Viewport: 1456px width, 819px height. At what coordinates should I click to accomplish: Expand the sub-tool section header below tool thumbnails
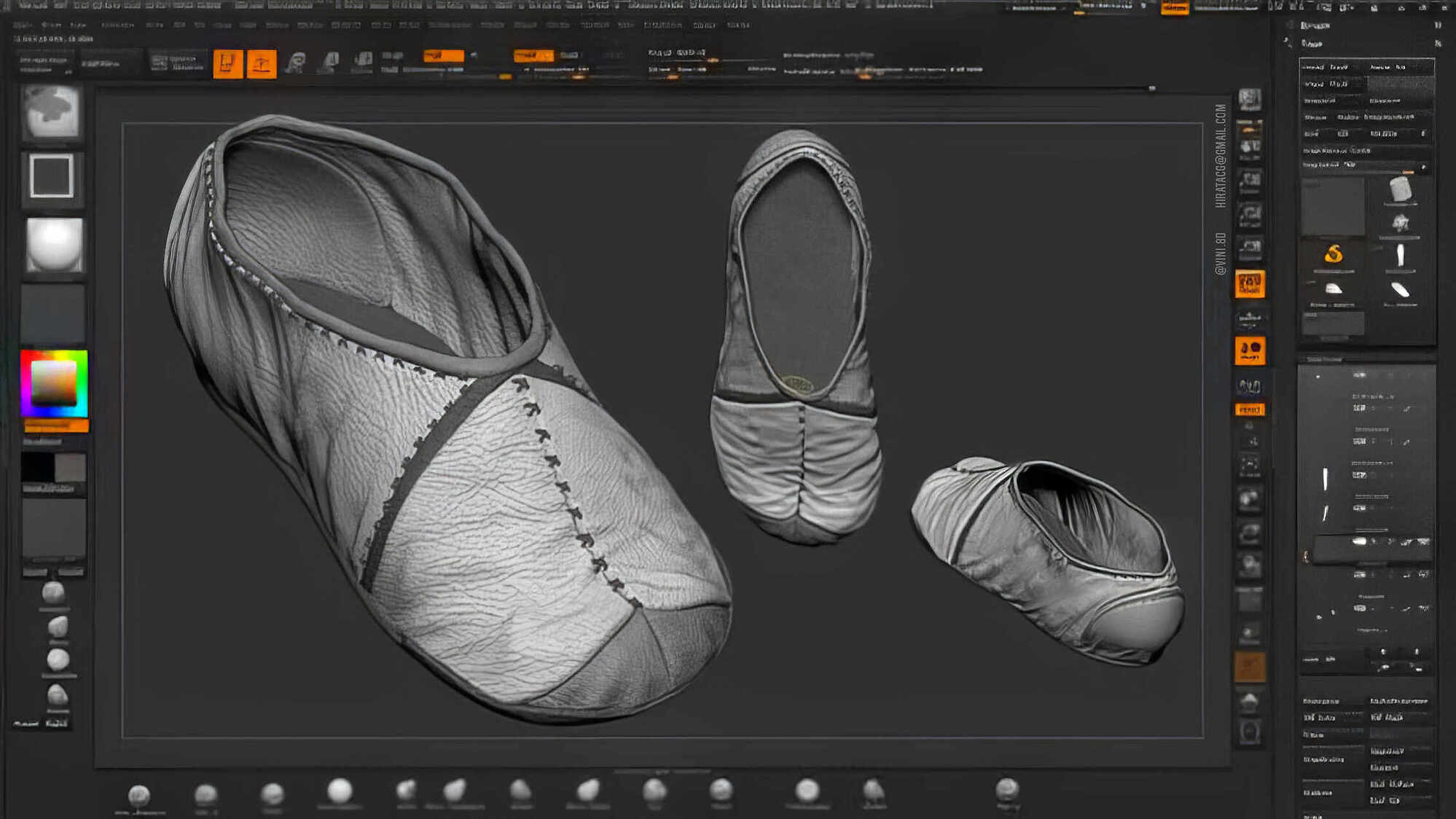click(1324, 359)
